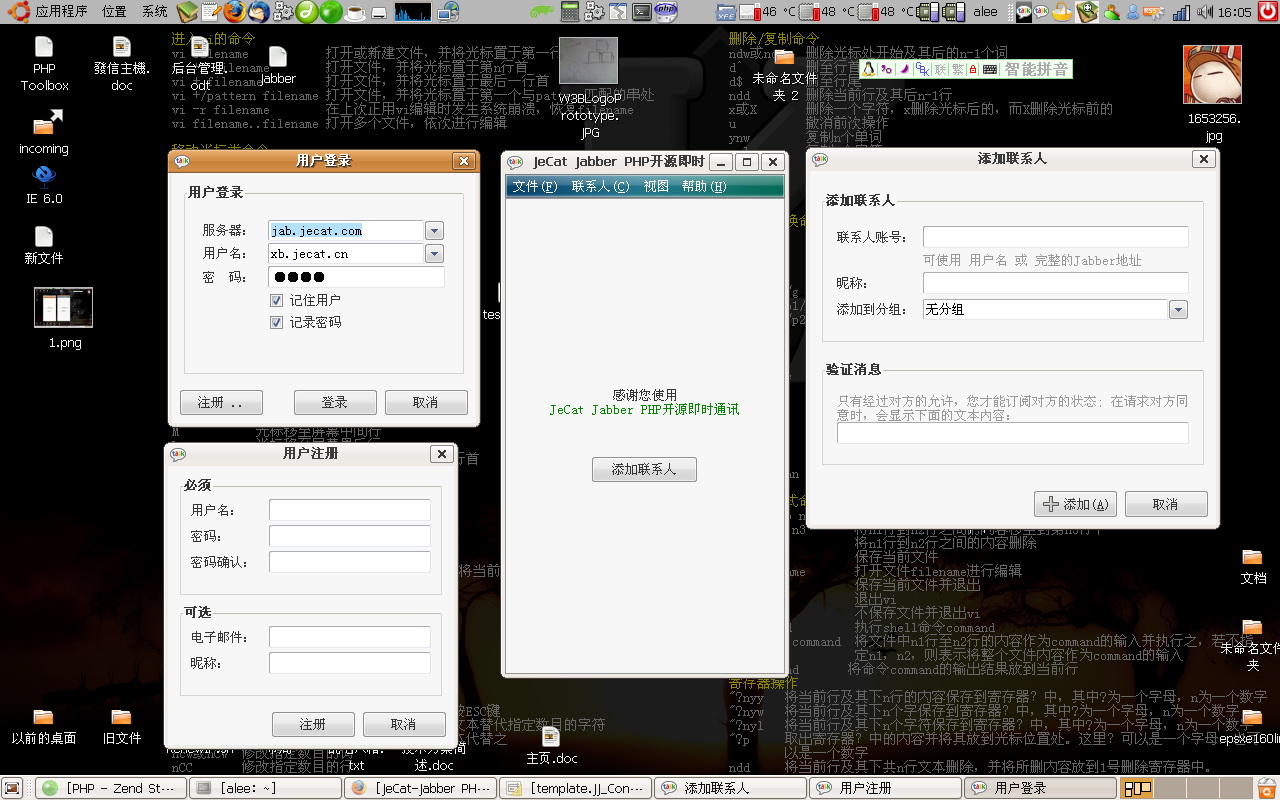Open the calculator icon in the top panel
Screen dimensions: 1280x800
tap(569, 12)
